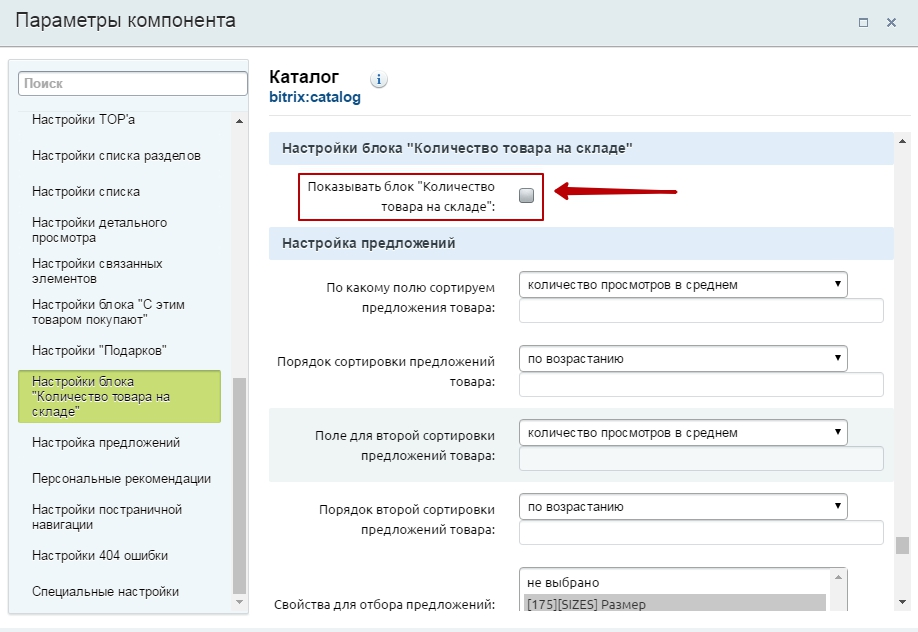Screen dimensions: 918x632
Task: Close the Параметры компонента dialog
Action: [x=891, y=22]
